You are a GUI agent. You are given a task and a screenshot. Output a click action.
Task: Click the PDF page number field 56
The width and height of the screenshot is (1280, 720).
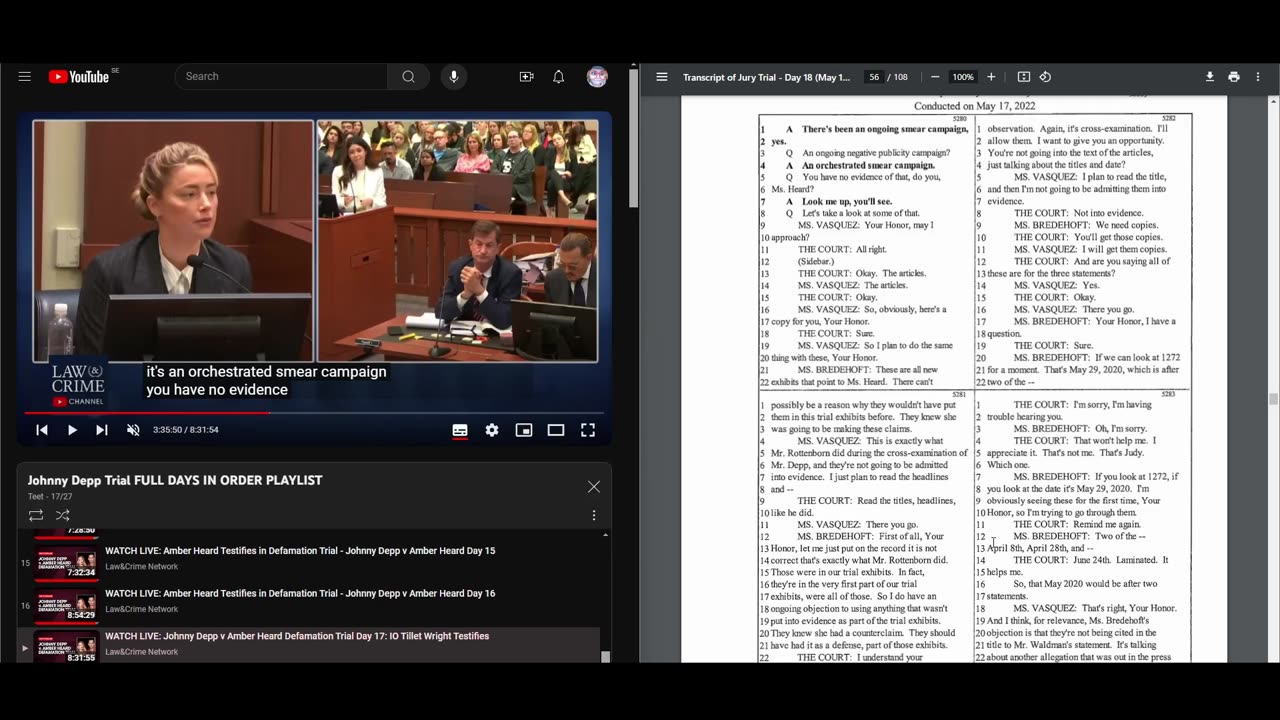pos(874,77)
